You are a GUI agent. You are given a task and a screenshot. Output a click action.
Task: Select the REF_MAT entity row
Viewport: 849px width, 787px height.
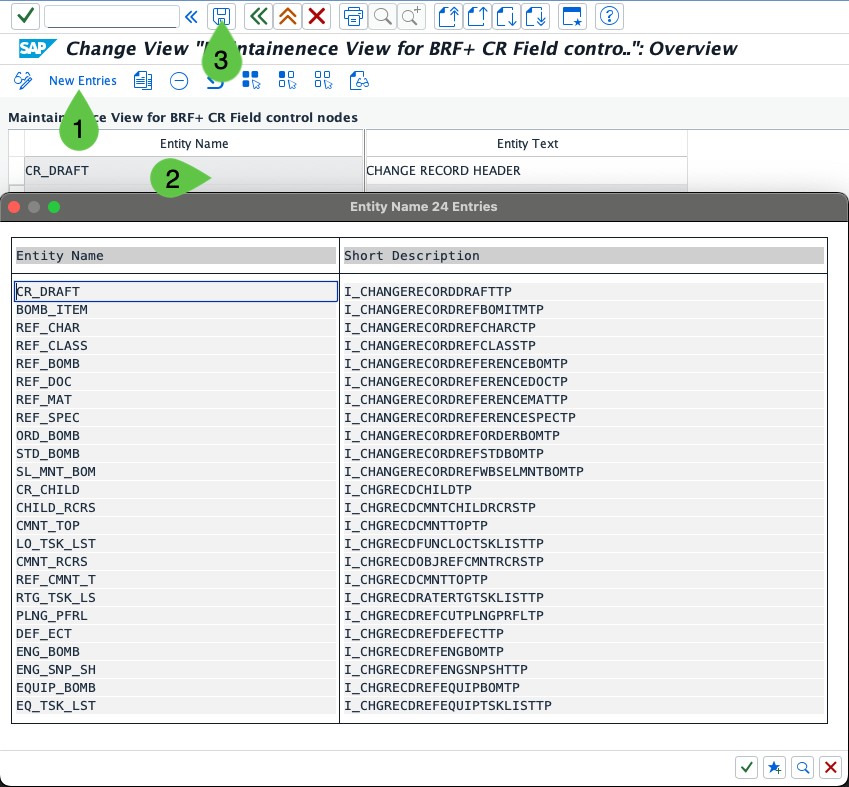(x=44, y=400)
